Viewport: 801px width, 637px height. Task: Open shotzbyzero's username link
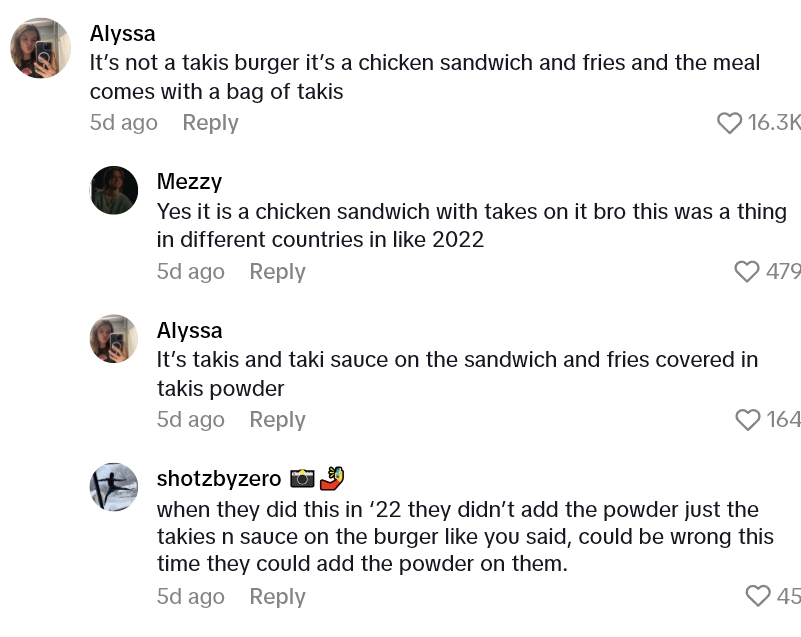[x=219, y=479]
